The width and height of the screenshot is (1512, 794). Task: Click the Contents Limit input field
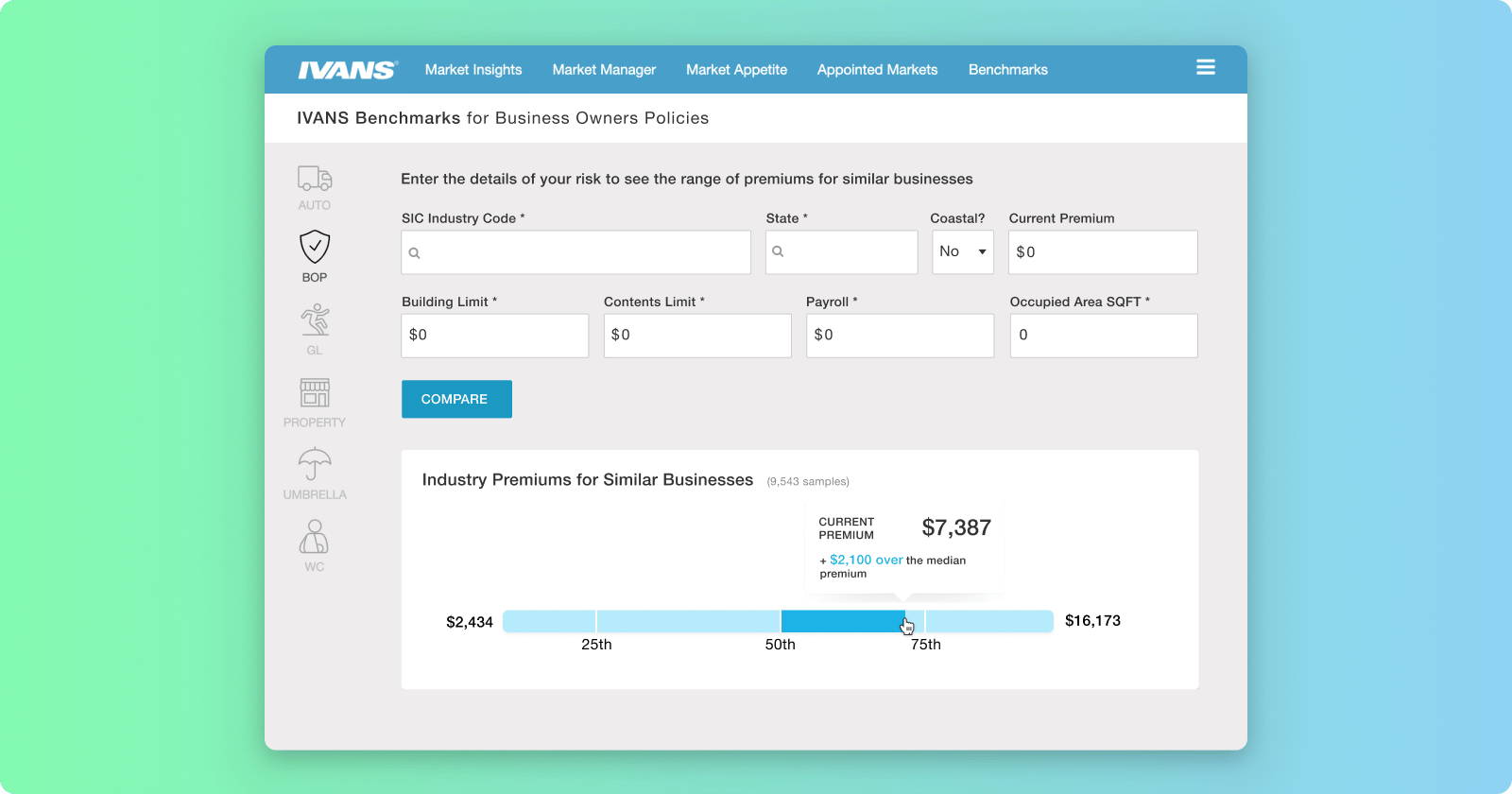click(697, 336)
